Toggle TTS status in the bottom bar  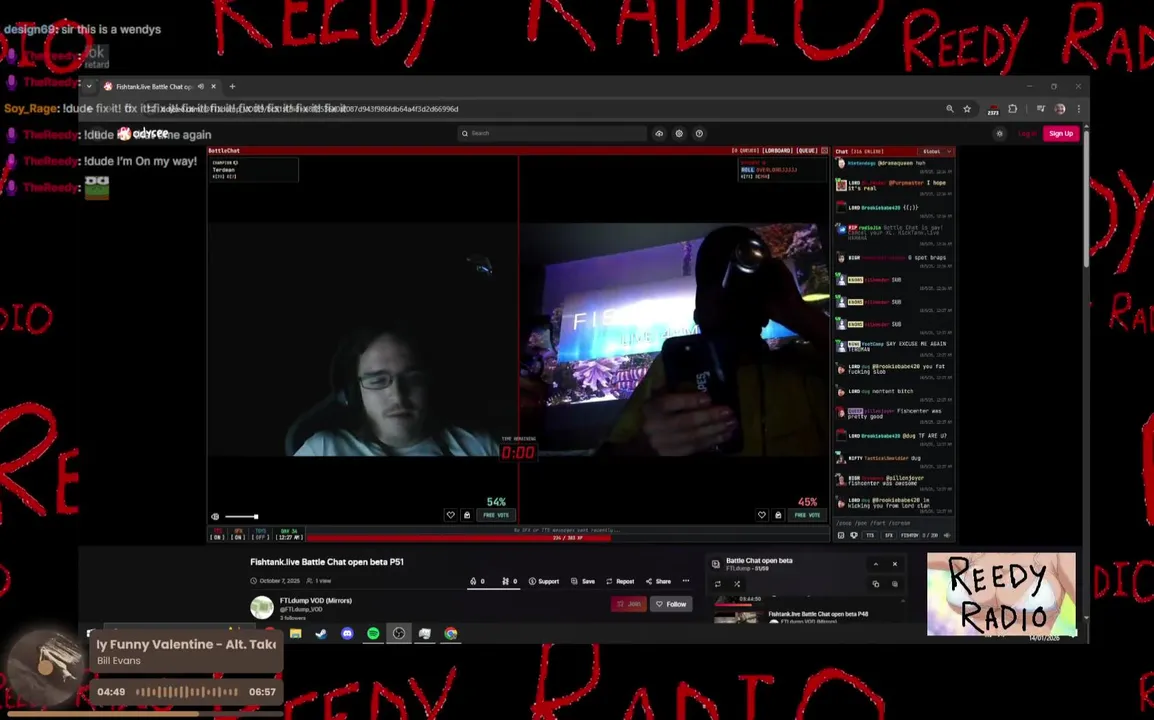click(217, 534)
